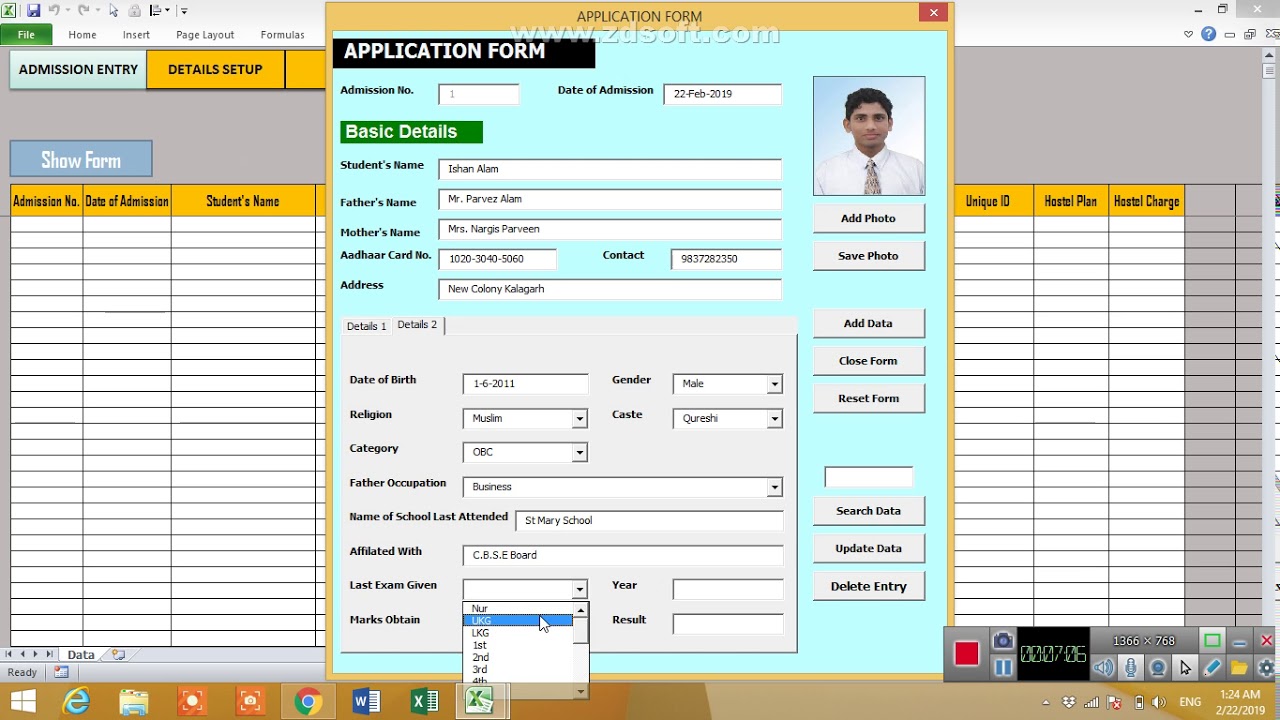Screen dimensions: 1280x720
Task: Select LKG from the exam list
Action: click(x=517, y=633)
